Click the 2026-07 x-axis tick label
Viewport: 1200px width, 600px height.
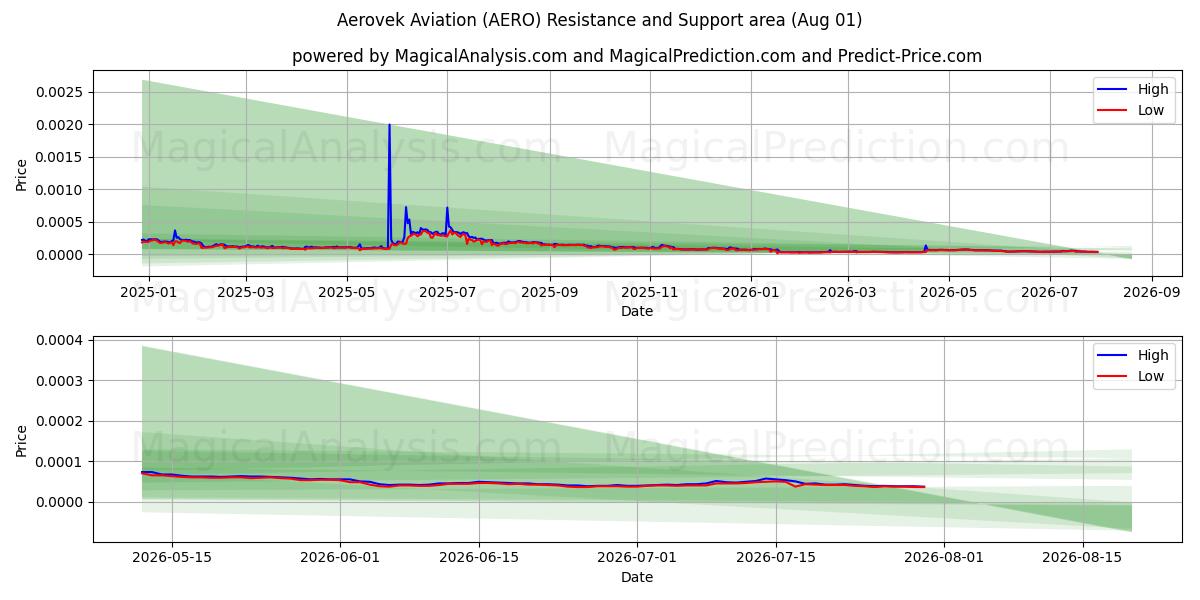1049,292
